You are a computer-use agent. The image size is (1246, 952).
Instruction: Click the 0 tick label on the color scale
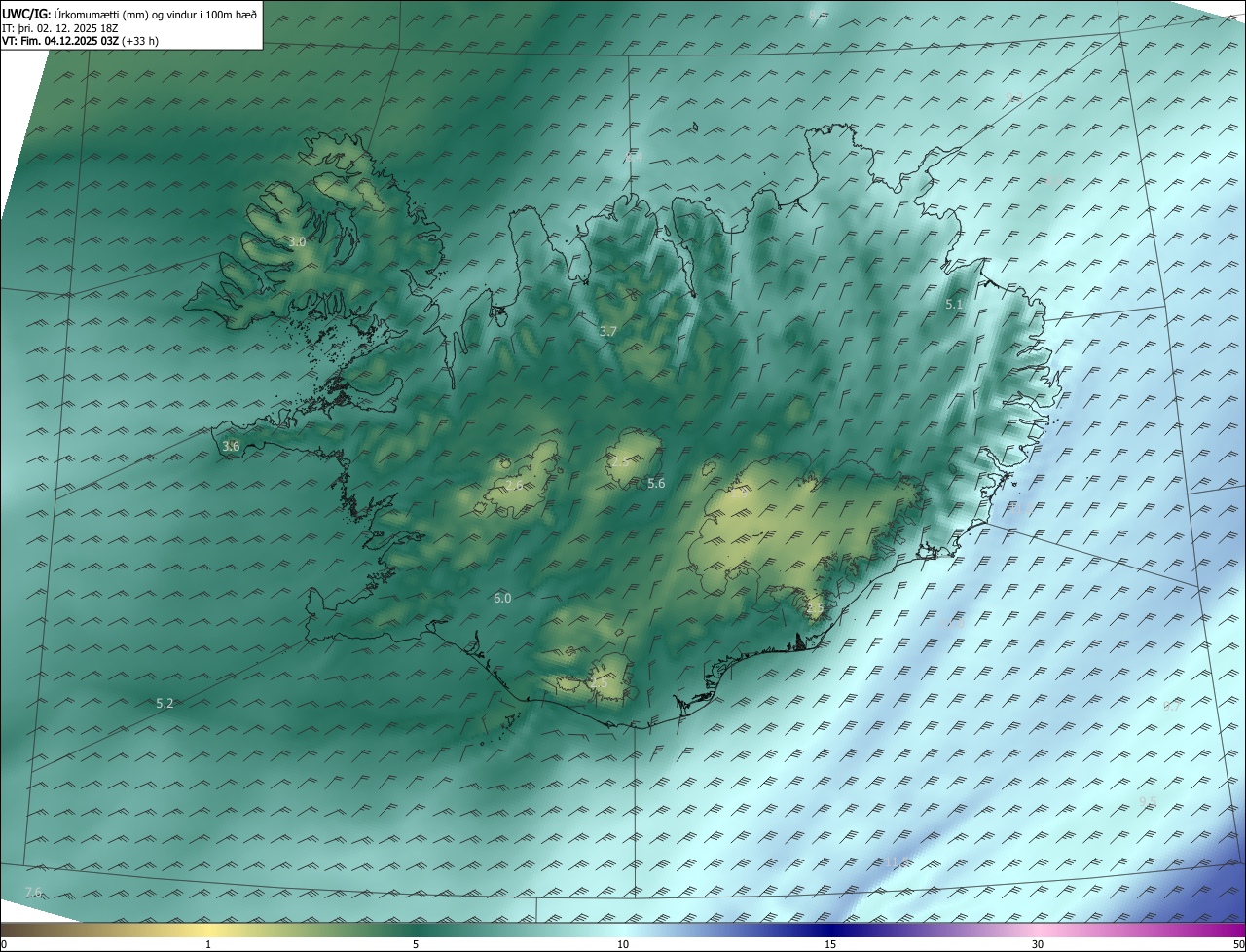4,944
